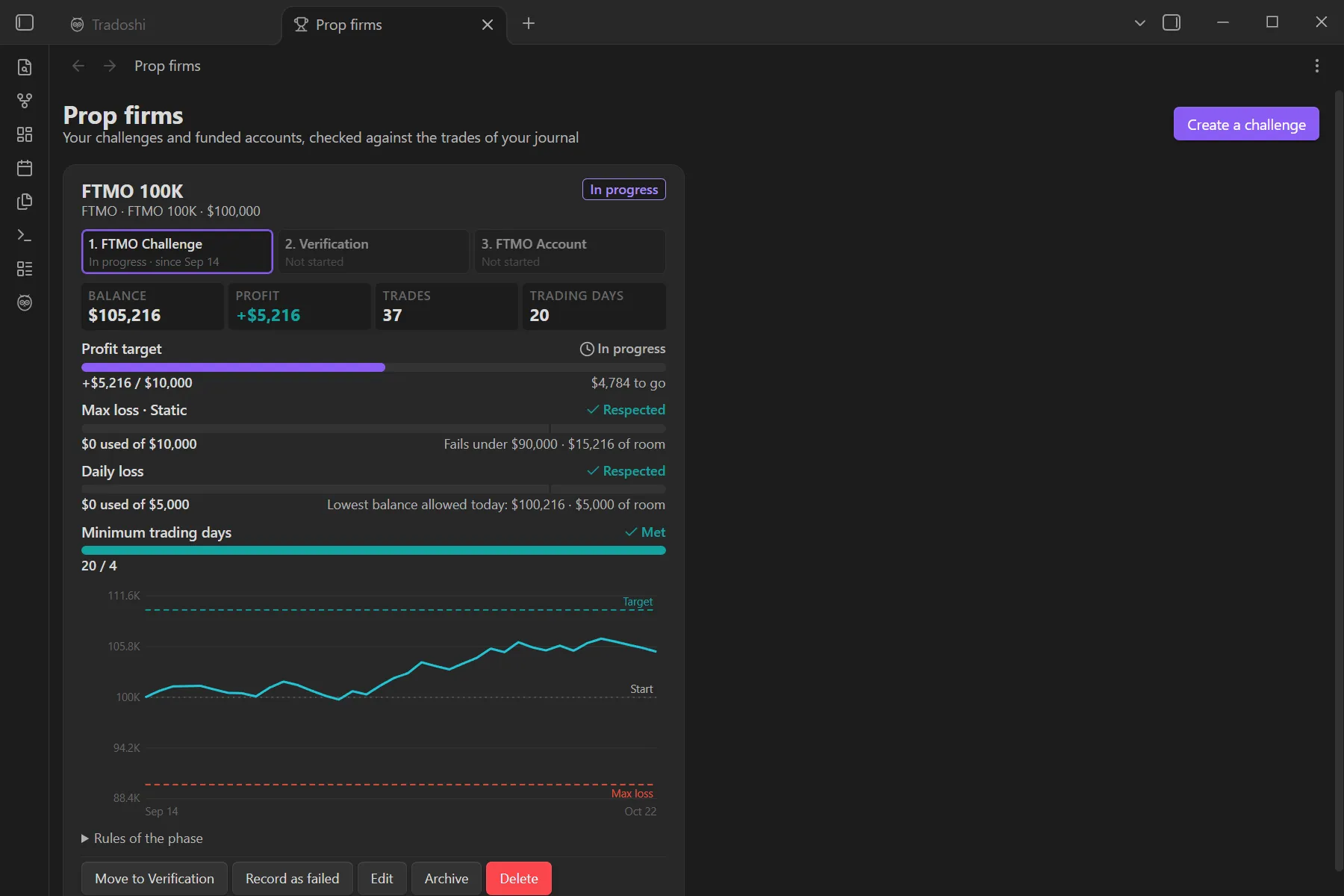Delete the FTMO 100K challenge
The width and height of the screenshot is (1344, 896).
[x=519, y=879]
